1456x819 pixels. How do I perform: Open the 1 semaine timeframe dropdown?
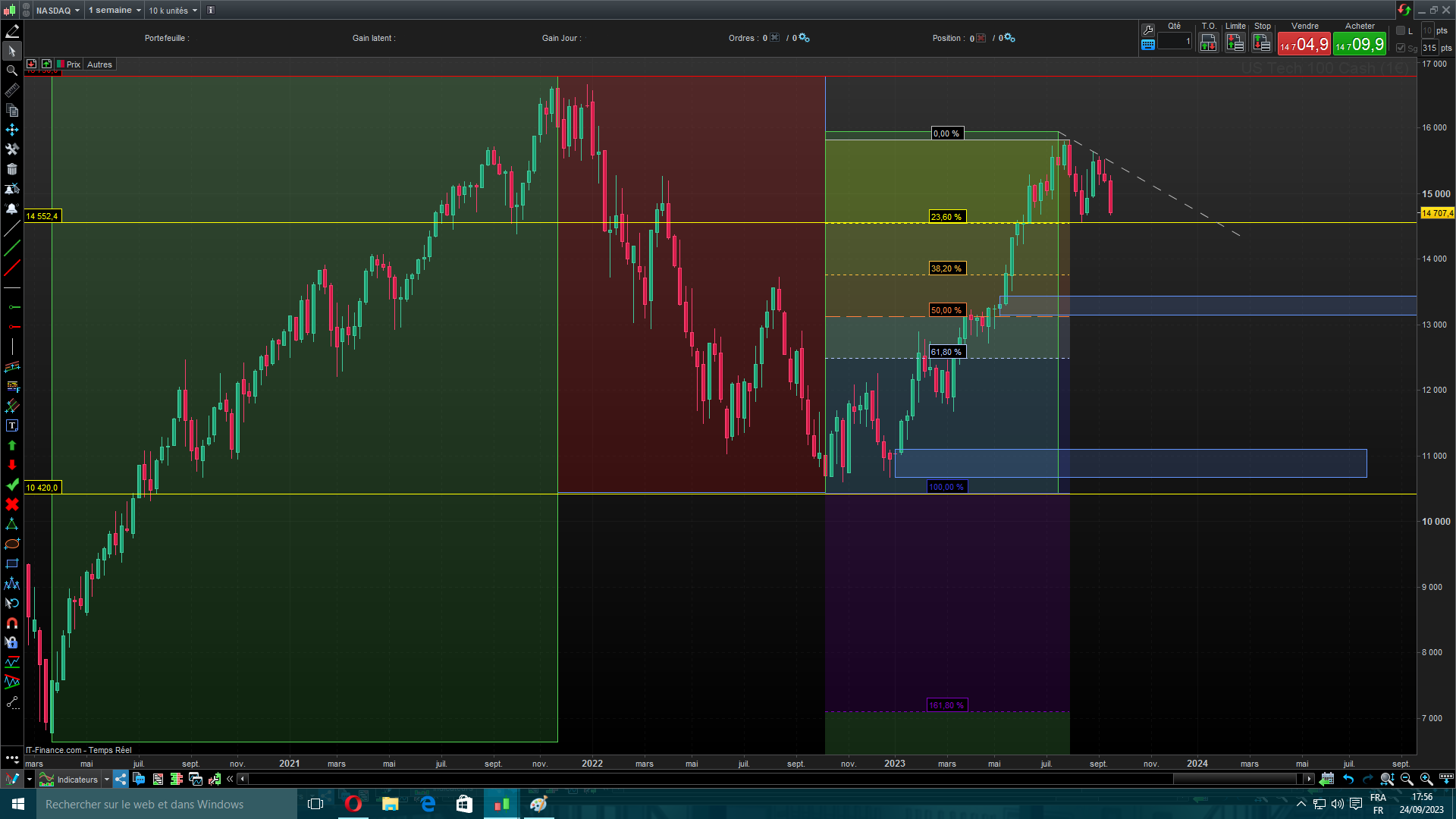115,11
